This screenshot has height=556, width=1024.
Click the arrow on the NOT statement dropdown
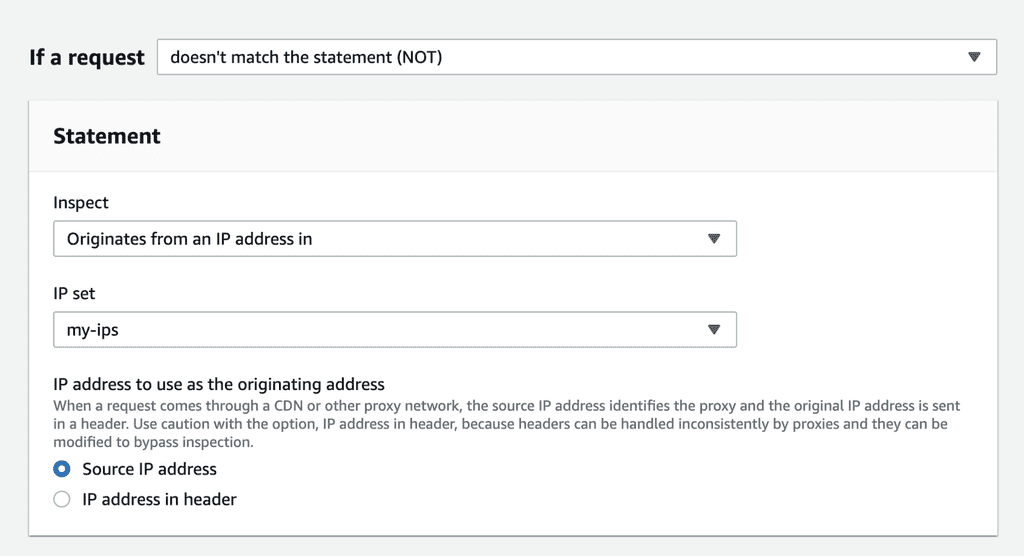[975, 57]
